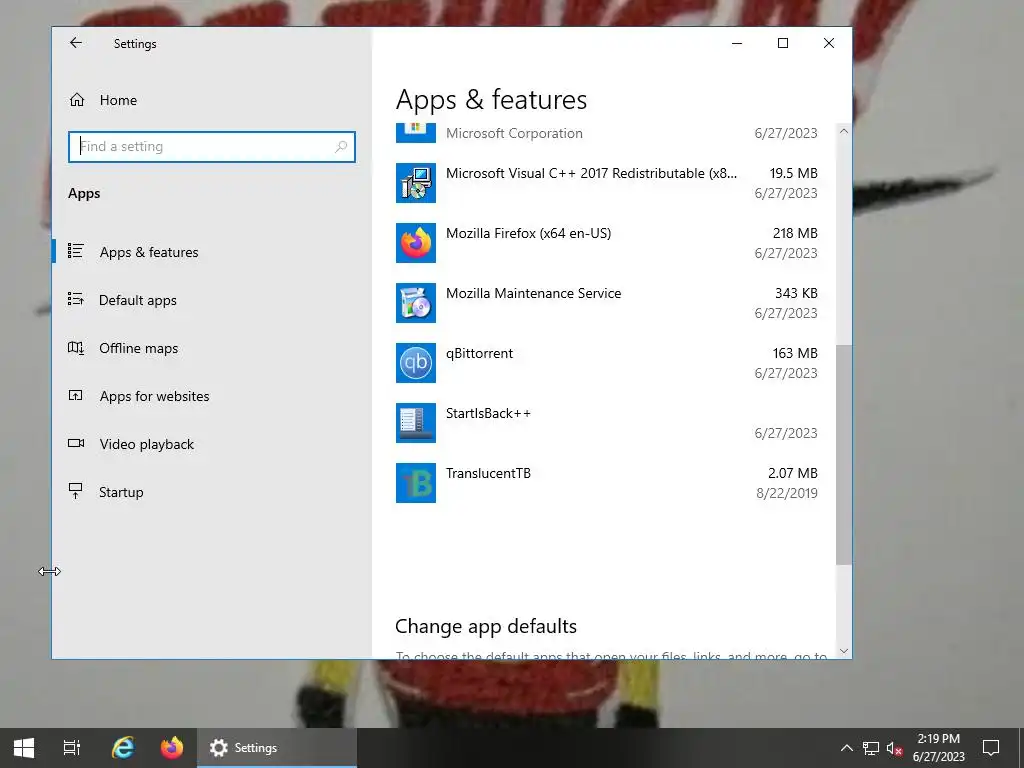Click the vertical scrollbar thumb

844,455
